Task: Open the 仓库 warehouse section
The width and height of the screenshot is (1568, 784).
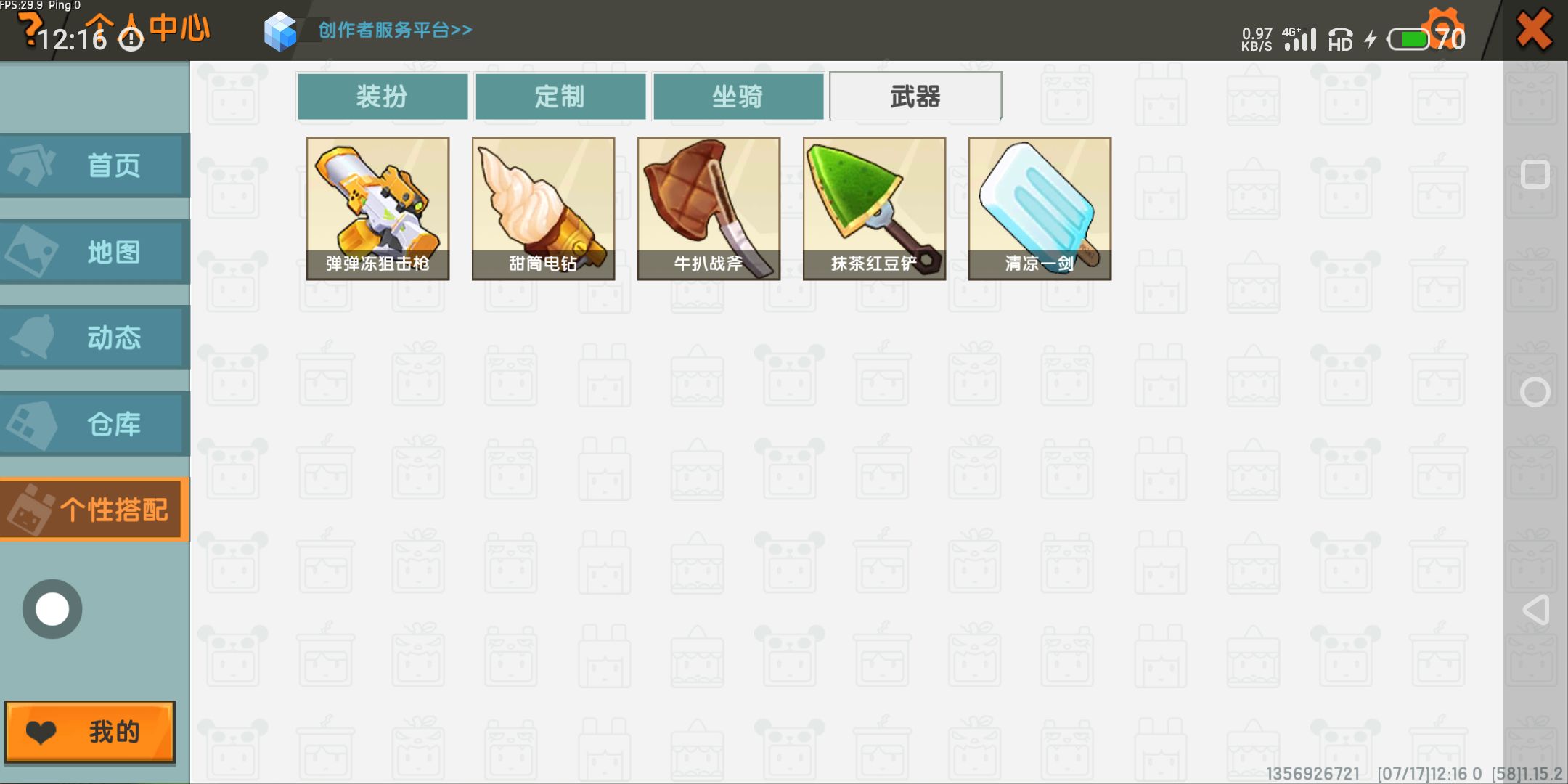Action: point(94,424)
